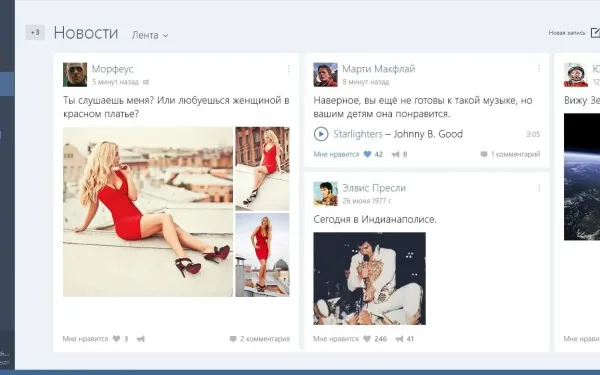
Task: Open Морфеус avatar picture
Action: pos(75,75)
